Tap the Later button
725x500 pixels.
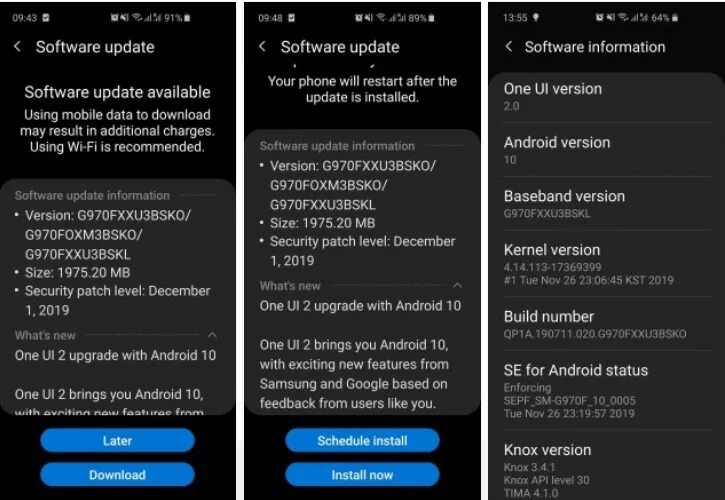(x=117, y=440)
